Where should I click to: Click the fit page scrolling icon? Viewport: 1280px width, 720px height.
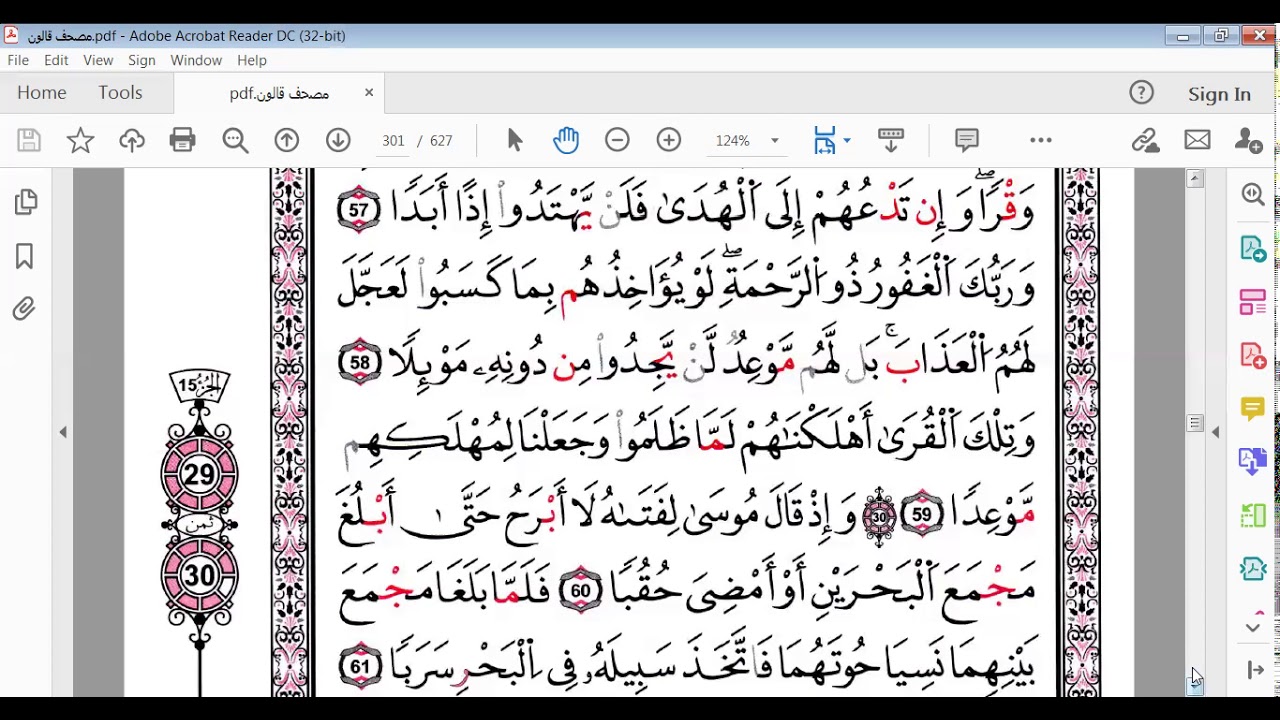(825, 141)
